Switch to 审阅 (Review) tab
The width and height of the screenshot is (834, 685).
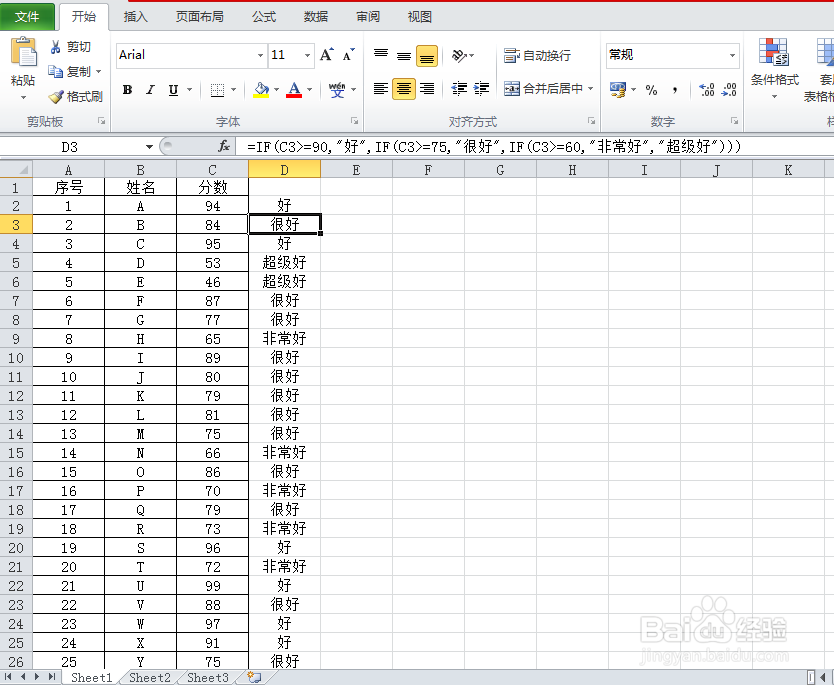(368, 17)
